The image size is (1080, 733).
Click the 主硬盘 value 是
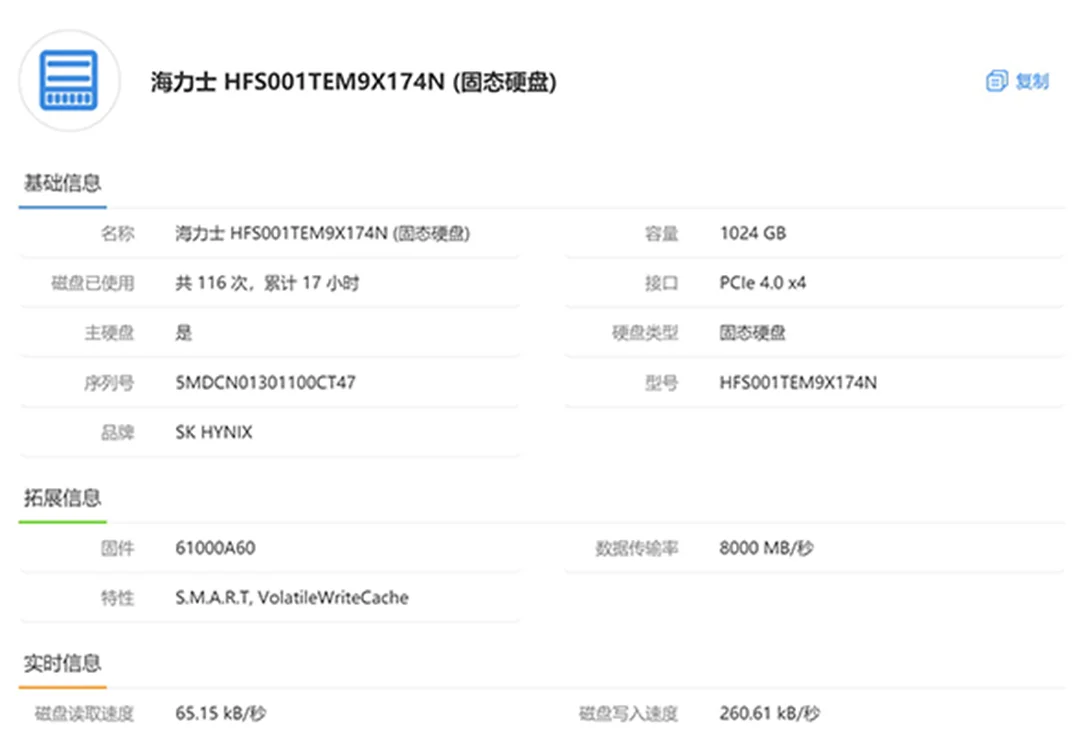183,333
